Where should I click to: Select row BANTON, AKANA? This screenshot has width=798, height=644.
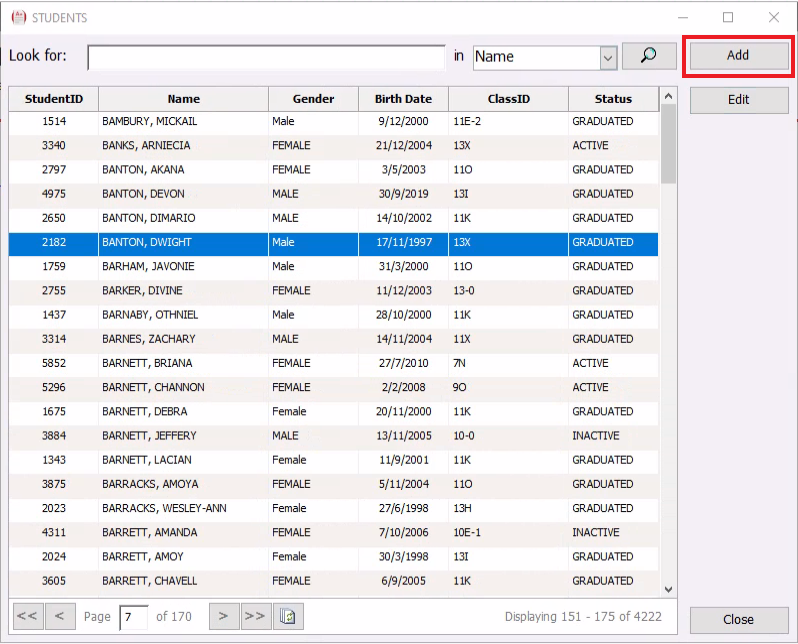[x=333, y=170]
